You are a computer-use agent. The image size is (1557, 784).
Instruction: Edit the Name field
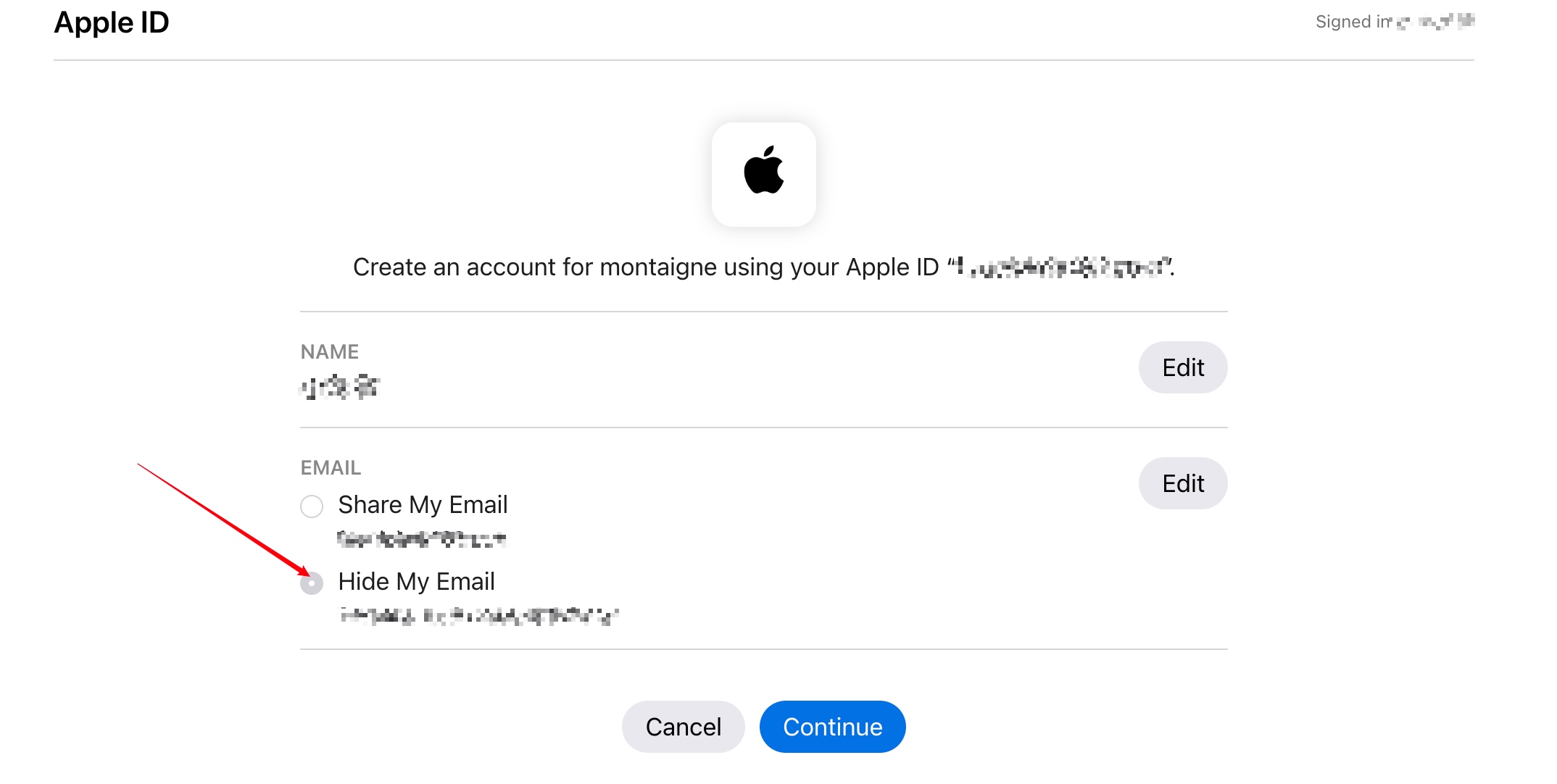(1182, 367)
